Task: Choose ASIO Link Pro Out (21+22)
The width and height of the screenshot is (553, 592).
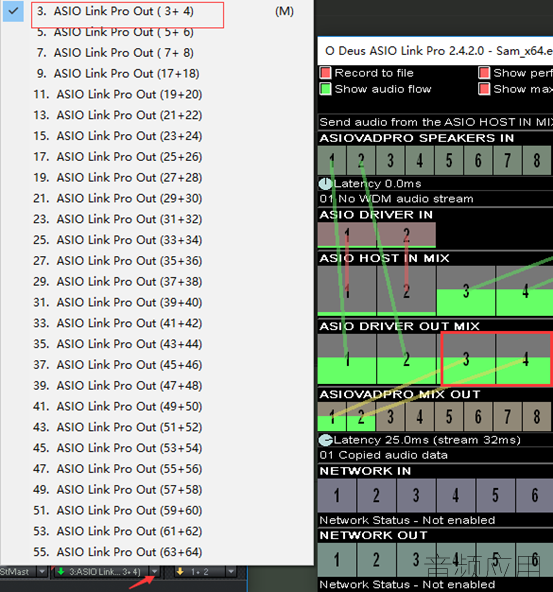Action: [x=157, y=115]
